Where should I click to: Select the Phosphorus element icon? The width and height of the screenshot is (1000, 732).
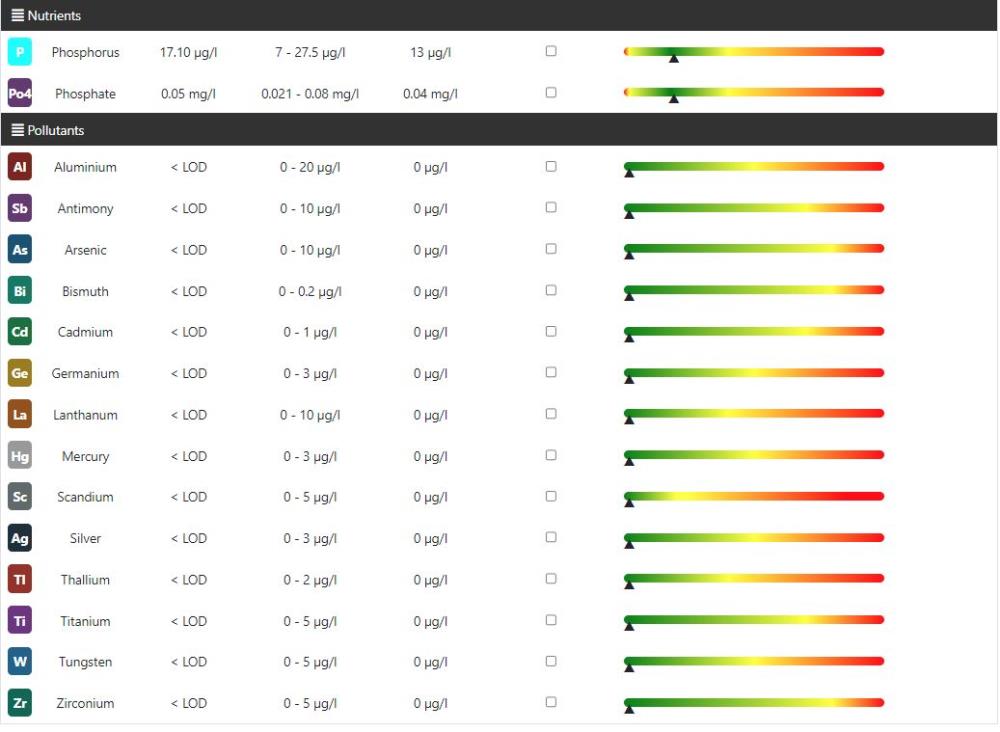(x=19, y=52)
